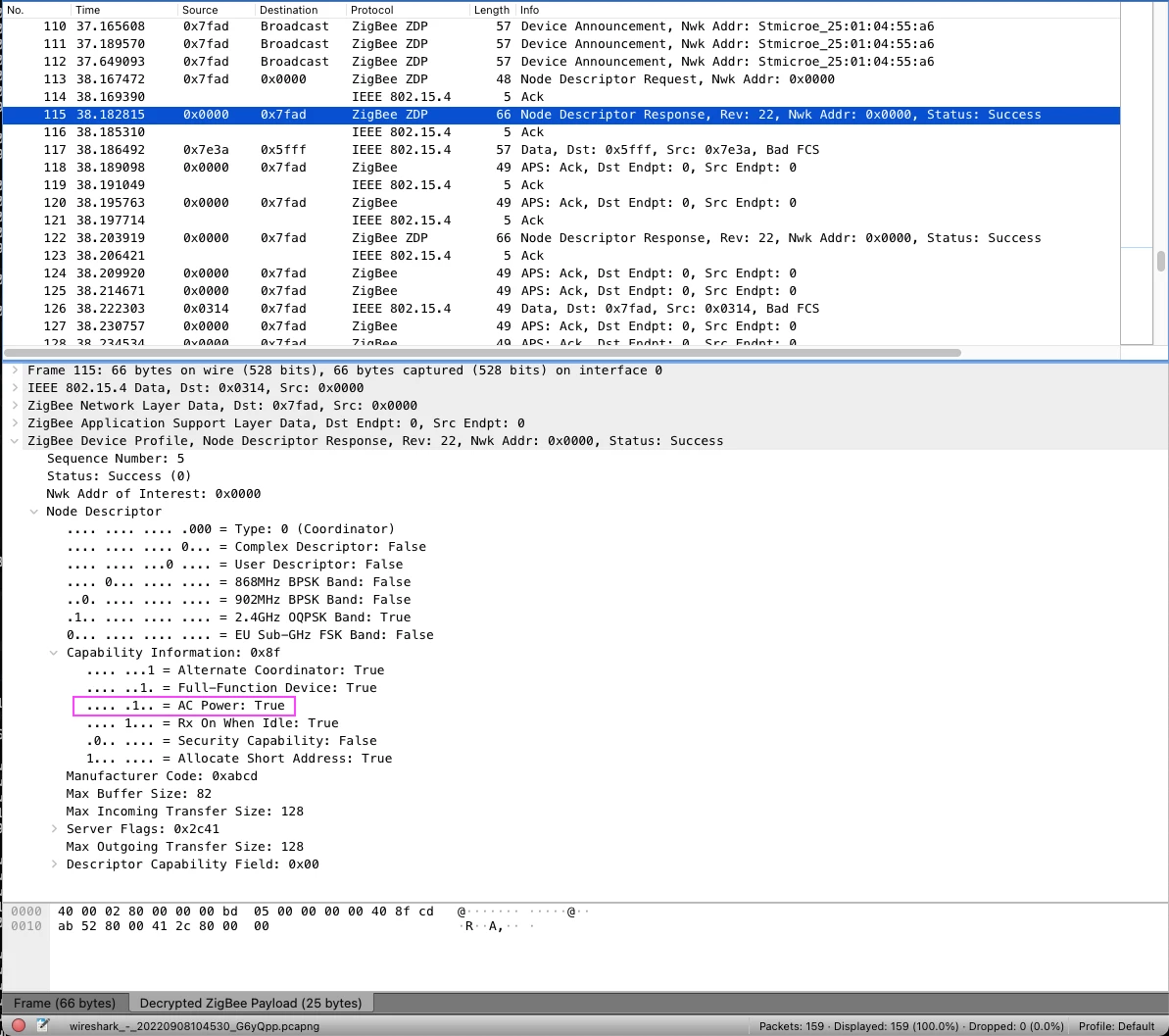This screenshot has width=1169, height=1036.
Task: Click the red expert info status icon
Action: coord(19,1025)
